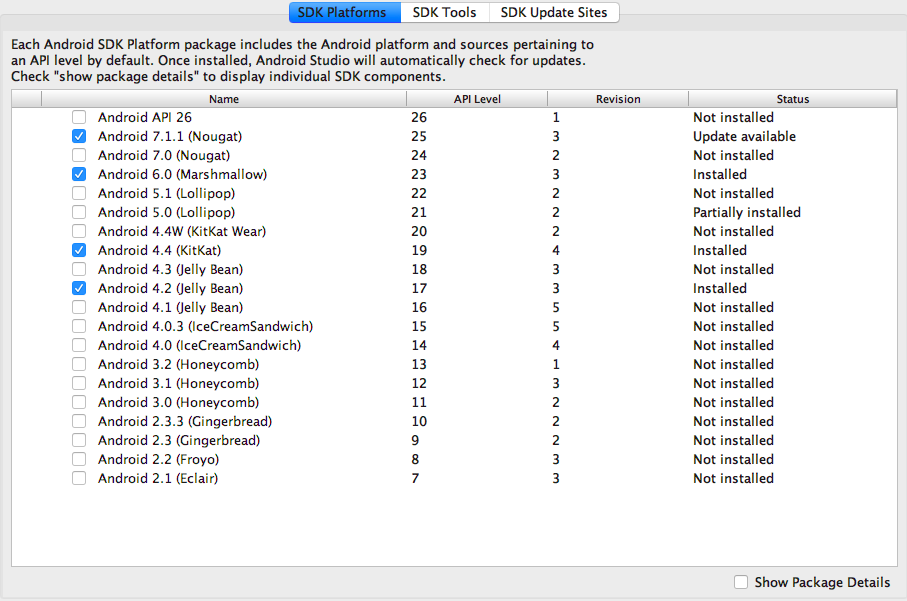Uncheck Android 6.0 (Marshmallow) checkbox
This screenshot has height=601, width=907.
(x=79, y=174)
